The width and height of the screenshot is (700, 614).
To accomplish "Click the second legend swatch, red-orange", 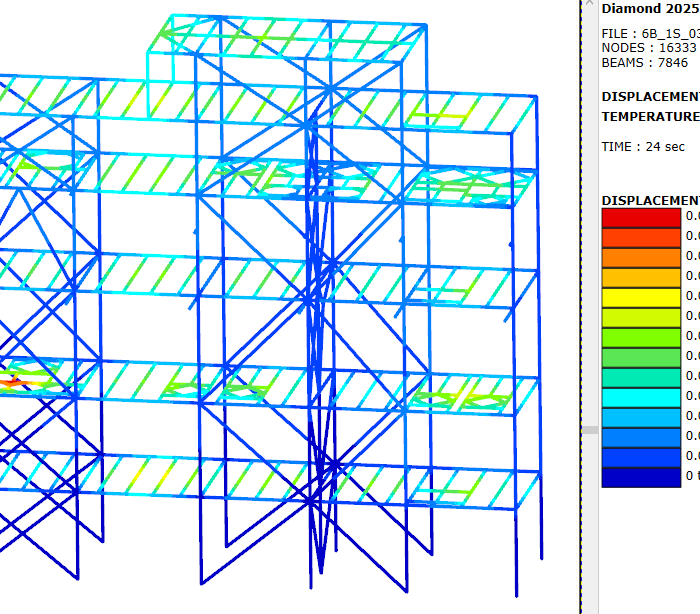I will pyautogui.click(x=640, y=237).
